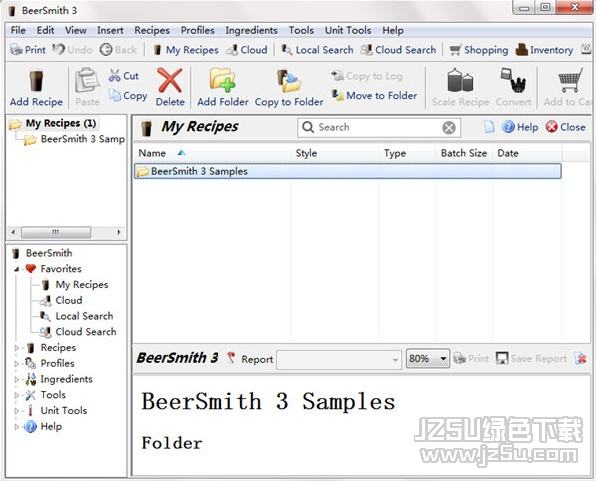596x481 pixels.
Task: Open the Unit Tools menu
Action: point(348,30)
